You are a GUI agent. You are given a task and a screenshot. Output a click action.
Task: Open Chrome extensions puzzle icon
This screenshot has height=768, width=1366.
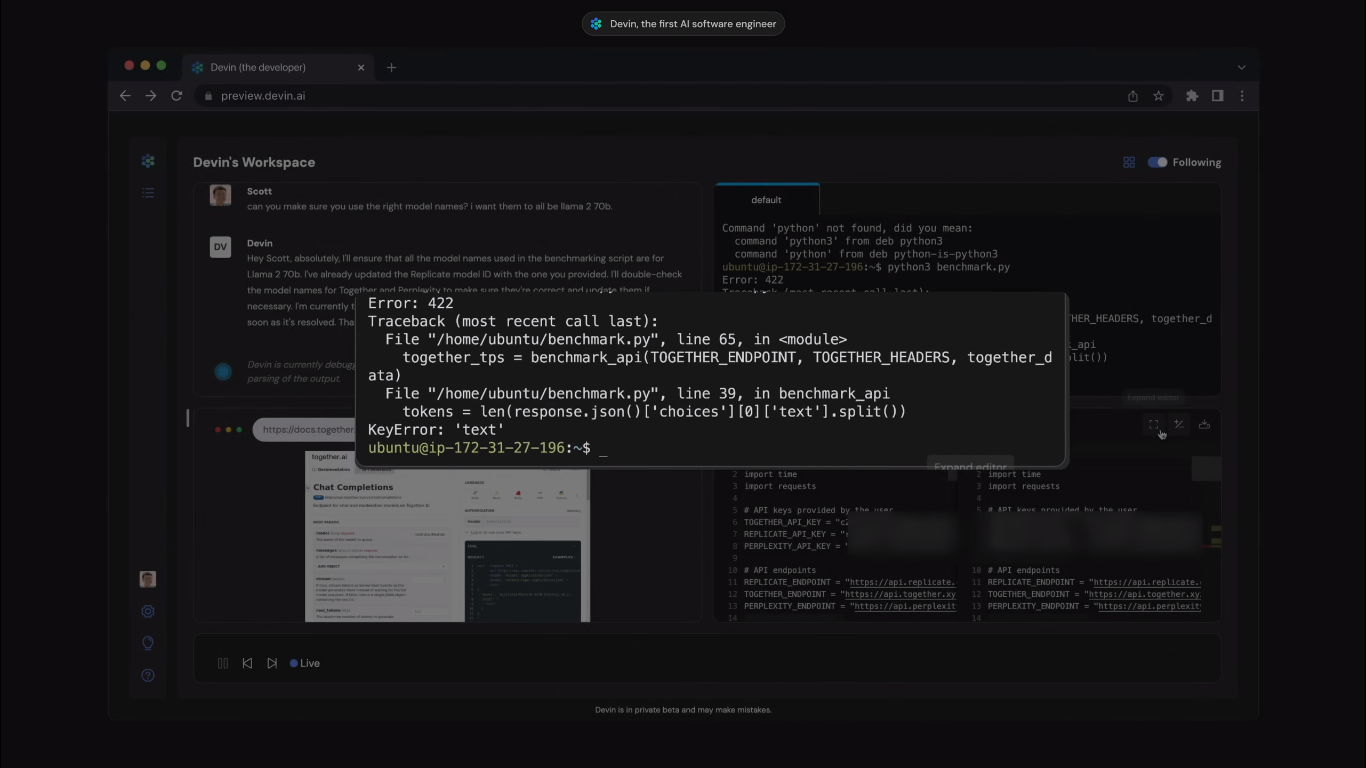(1192, 96)
